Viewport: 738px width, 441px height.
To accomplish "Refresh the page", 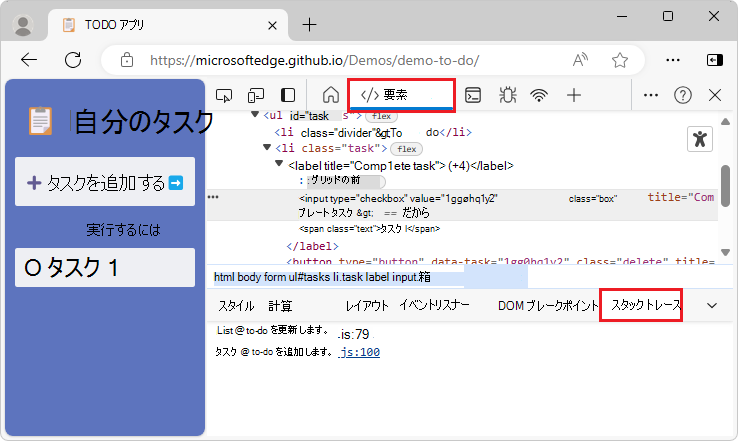I will (x=73, y=60).
